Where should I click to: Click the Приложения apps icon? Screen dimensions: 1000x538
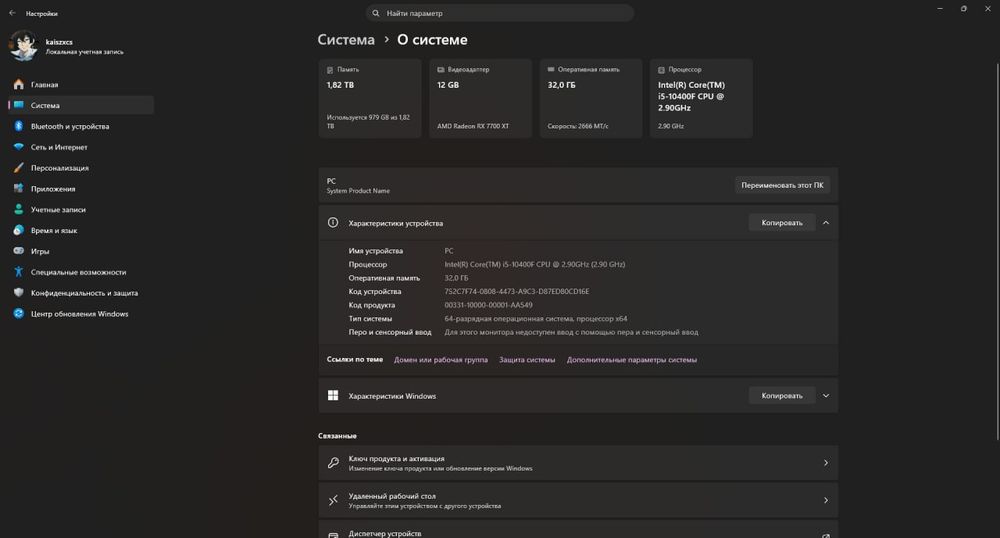(x=18, y=189)
